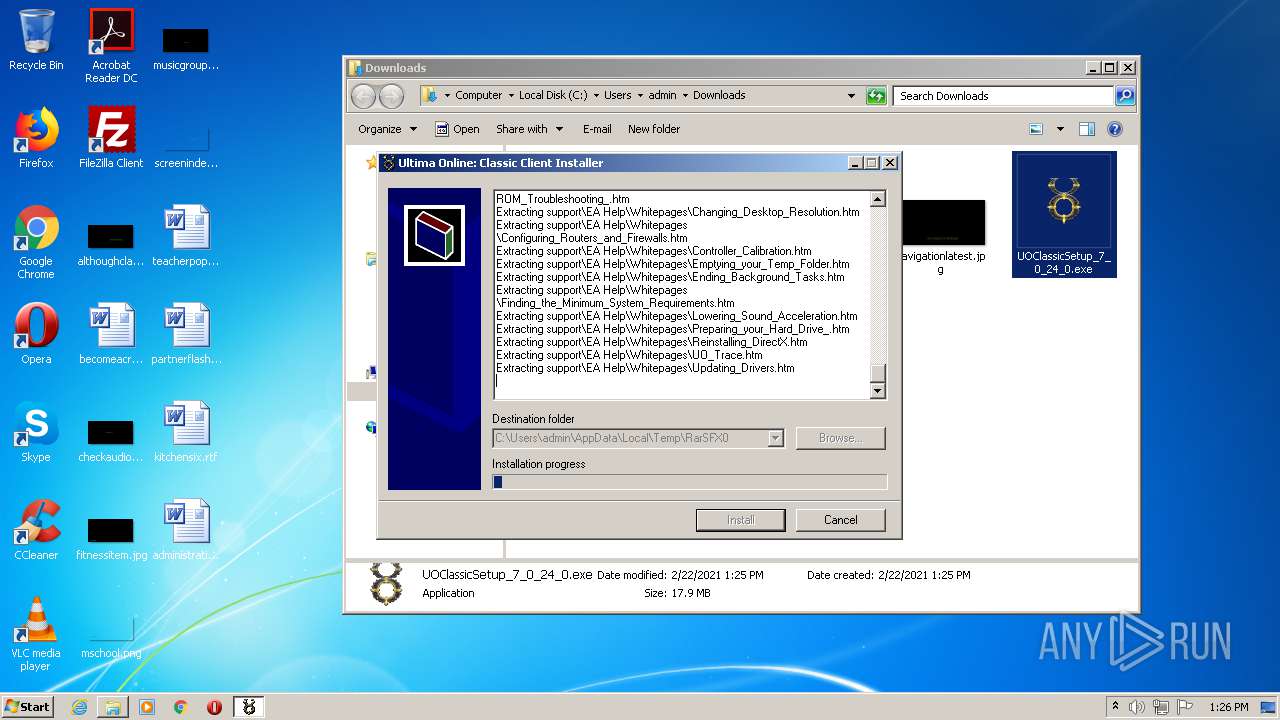Select the becomeacr Word document icon
The height and width of the screenshot is (720, 1280).
point(111,334)
